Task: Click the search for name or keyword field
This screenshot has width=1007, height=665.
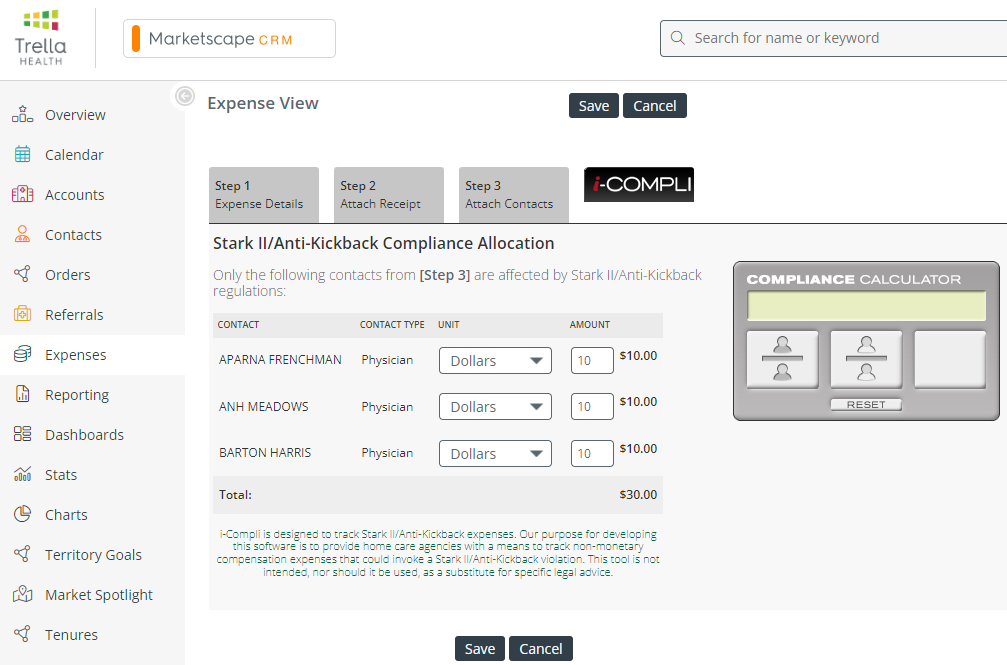Action: click(834, 38)
